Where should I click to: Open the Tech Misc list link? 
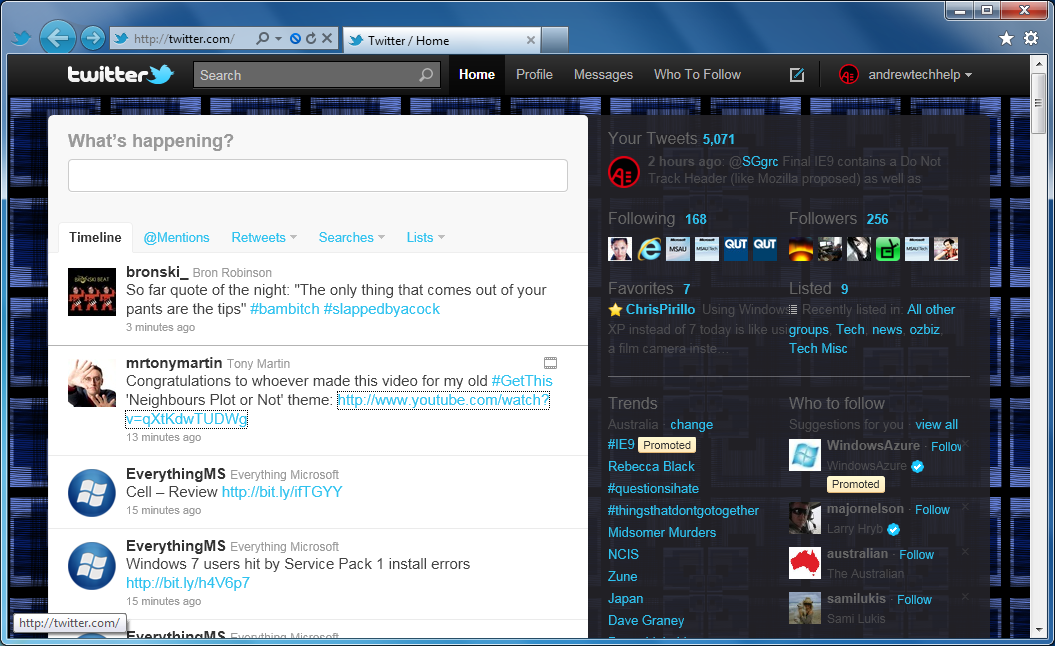click(x=818, y=349)
